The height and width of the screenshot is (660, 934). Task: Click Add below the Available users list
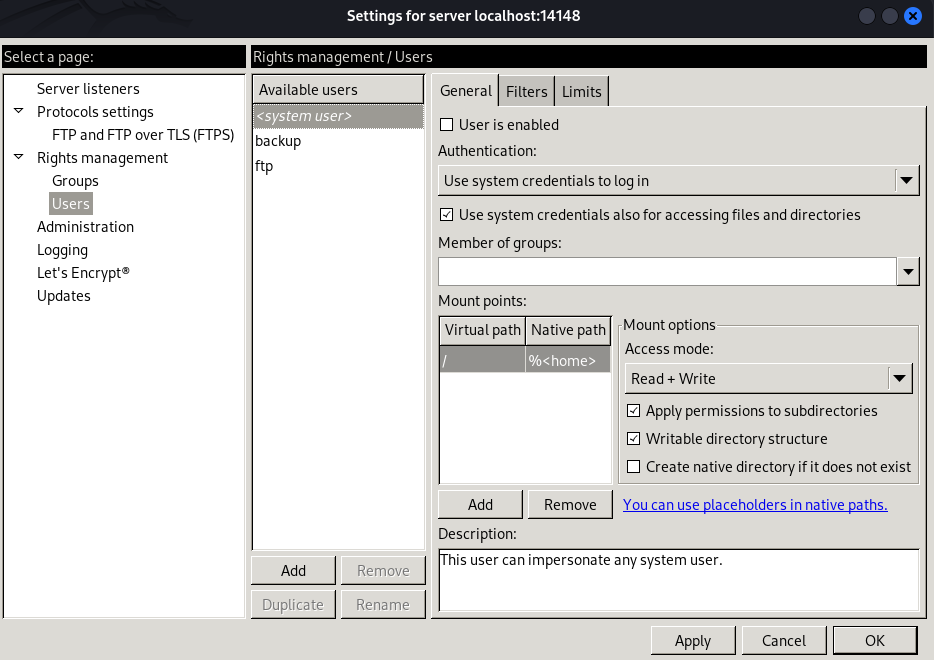point(293,571)
